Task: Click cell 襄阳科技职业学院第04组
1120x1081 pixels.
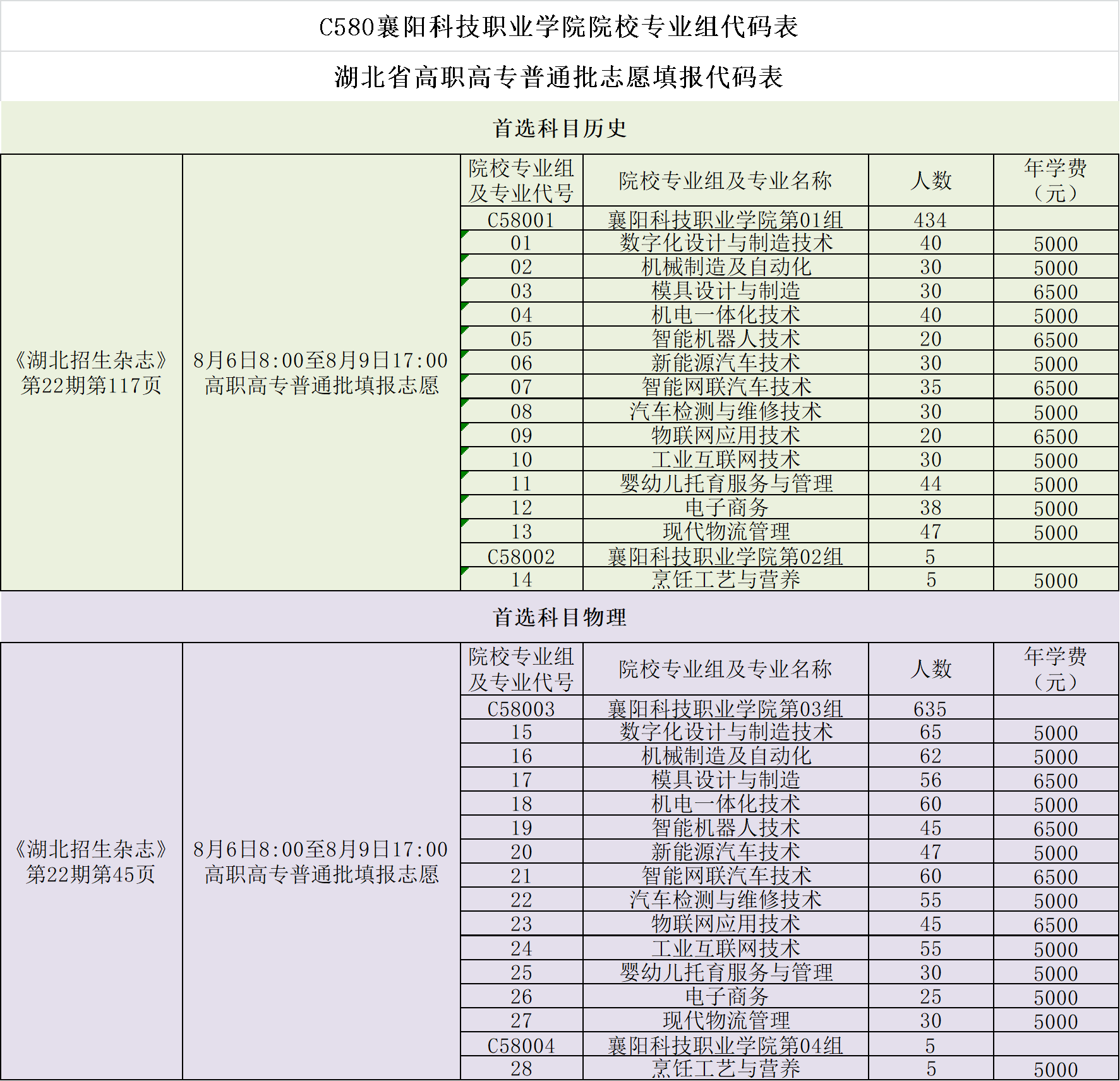Action: pos(725,1046)
